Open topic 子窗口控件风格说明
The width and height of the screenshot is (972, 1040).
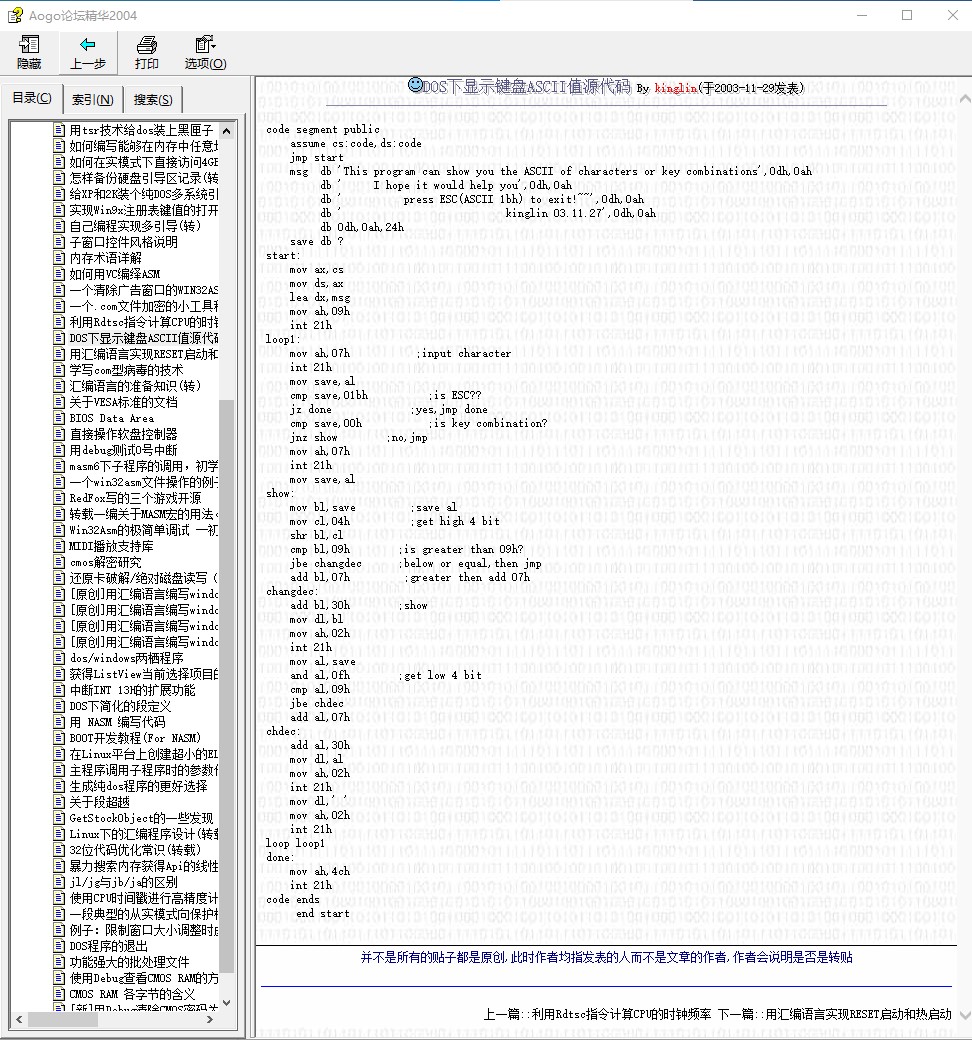click(123, 241)
